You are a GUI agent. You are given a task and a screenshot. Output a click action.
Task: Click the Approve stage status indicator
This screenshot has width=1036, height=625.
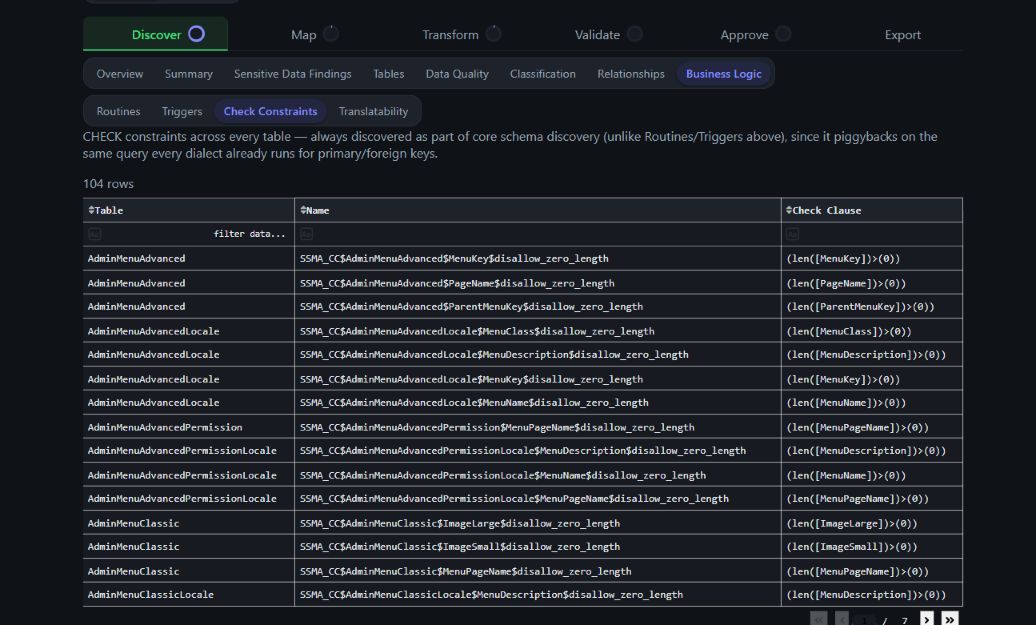click(784, 34)
